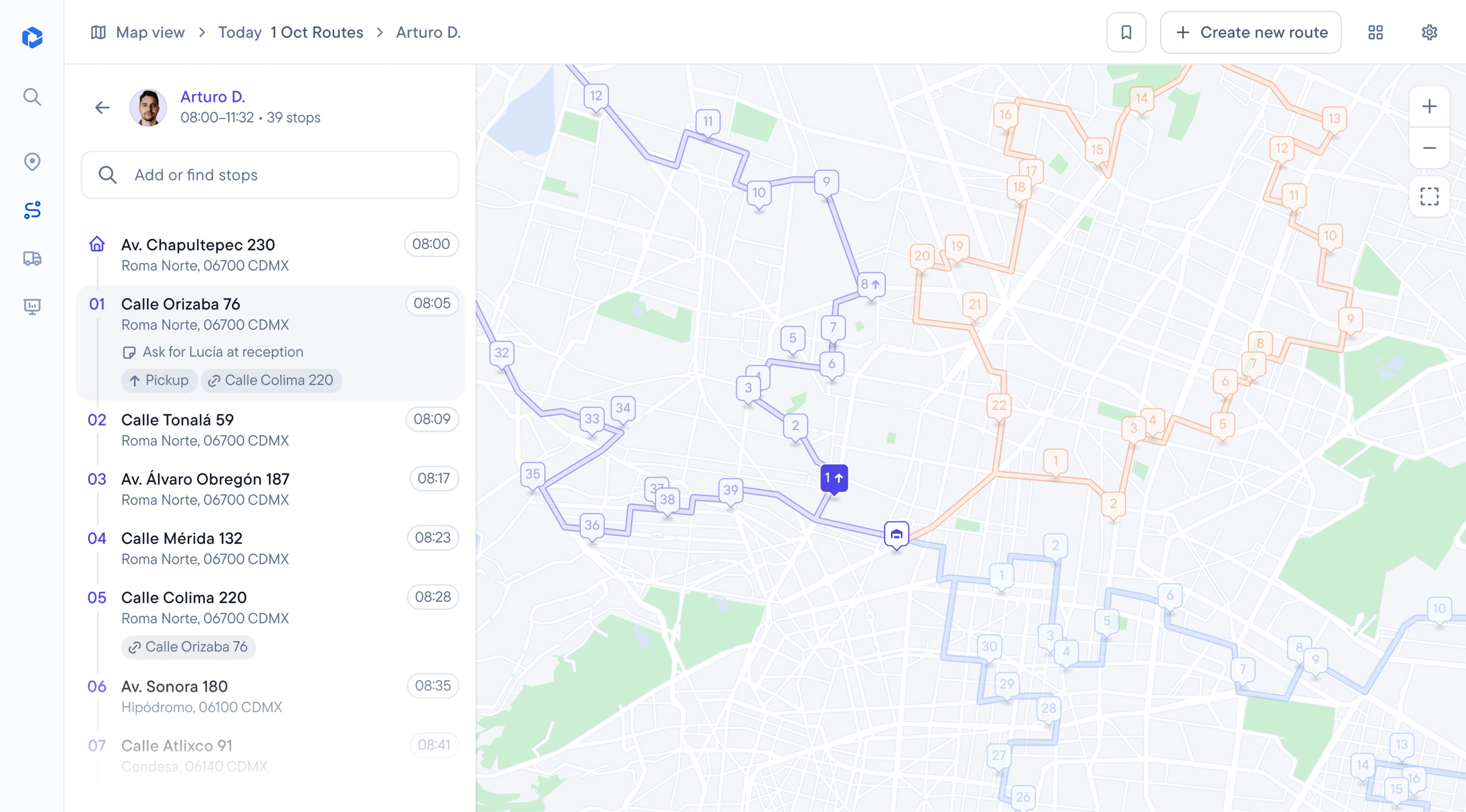
Task: Click the Create new route button
Action: 1251,32
